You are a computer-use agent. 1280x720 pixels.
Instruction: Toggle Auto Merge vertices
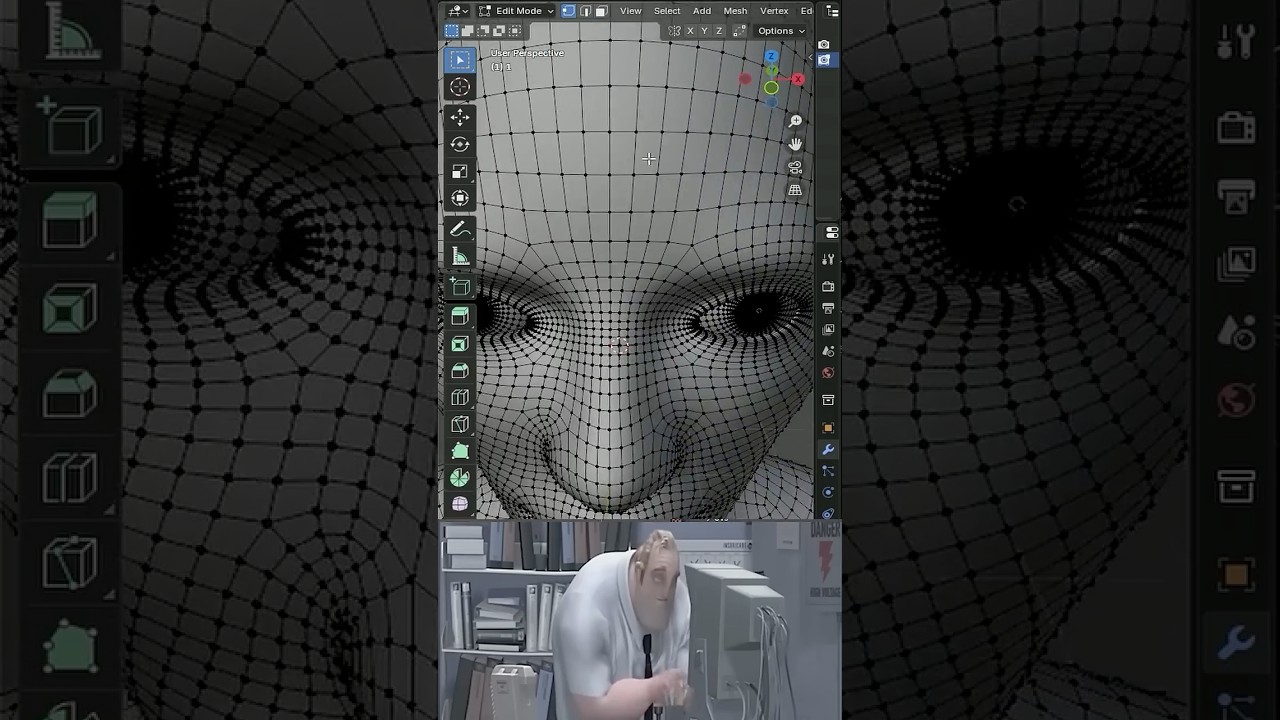[741, 31]
